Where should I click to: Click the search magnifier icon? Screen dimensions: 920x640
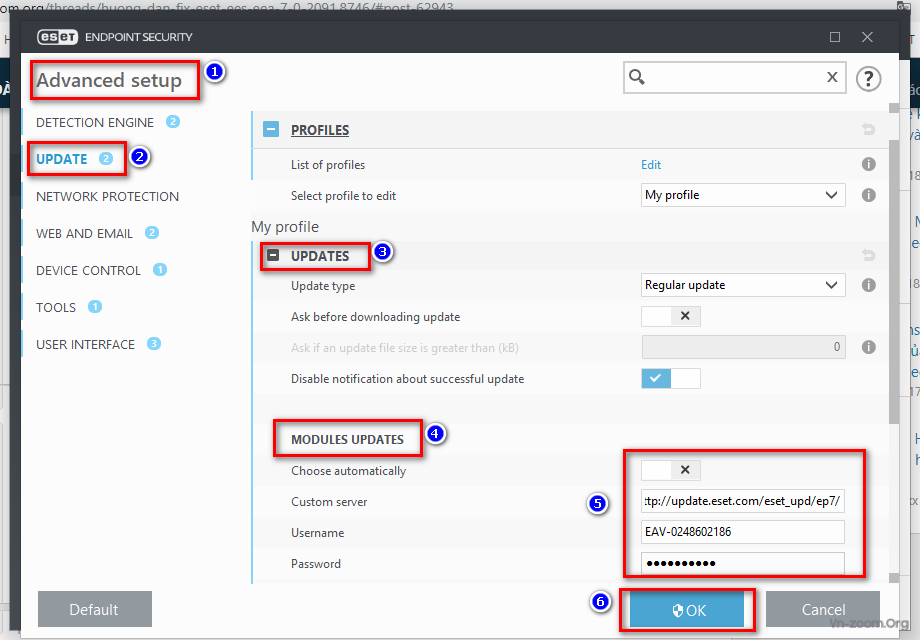637,78
